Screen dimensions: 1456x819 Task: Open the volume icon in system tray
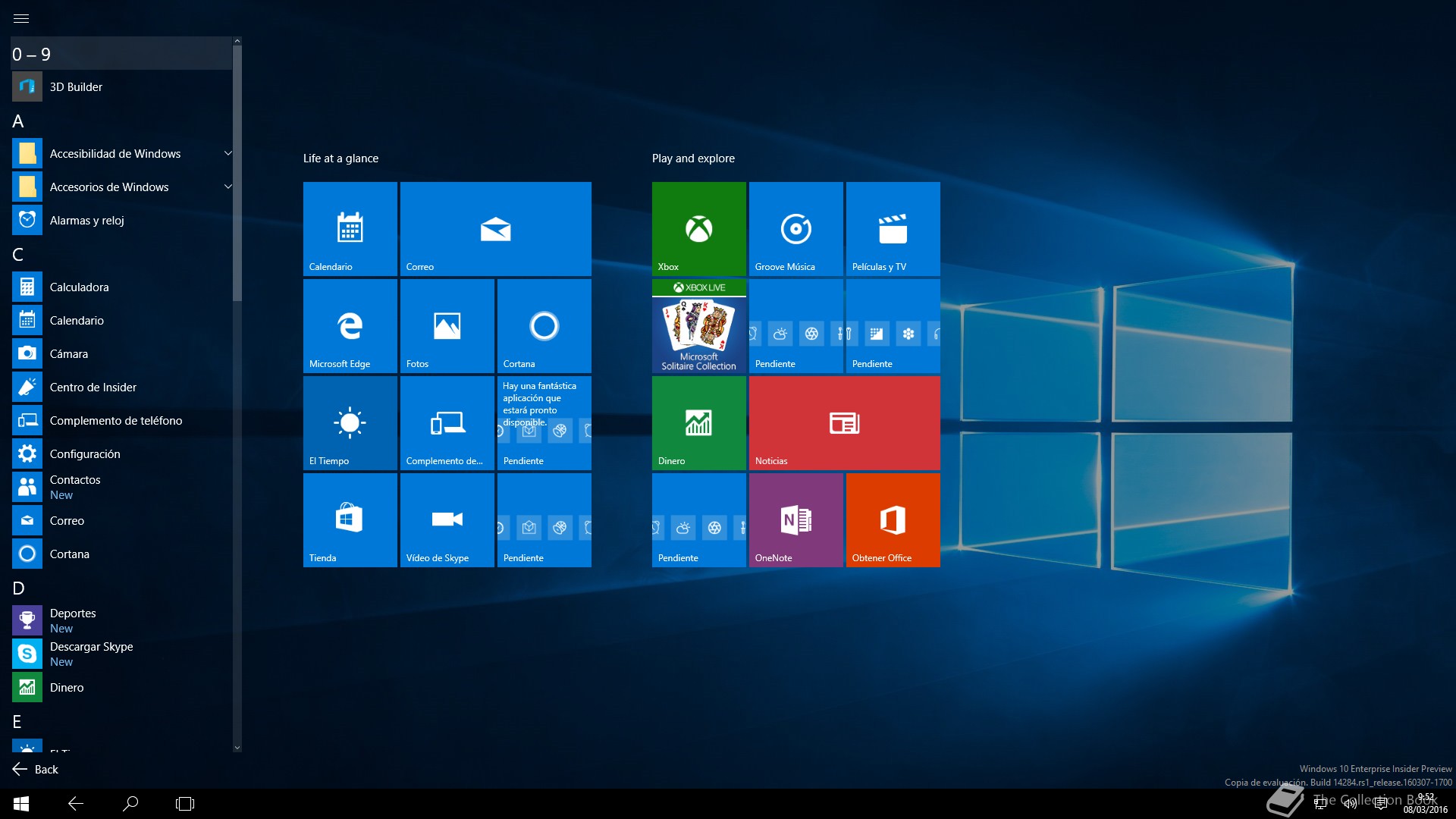click(x=1350, y=804)
